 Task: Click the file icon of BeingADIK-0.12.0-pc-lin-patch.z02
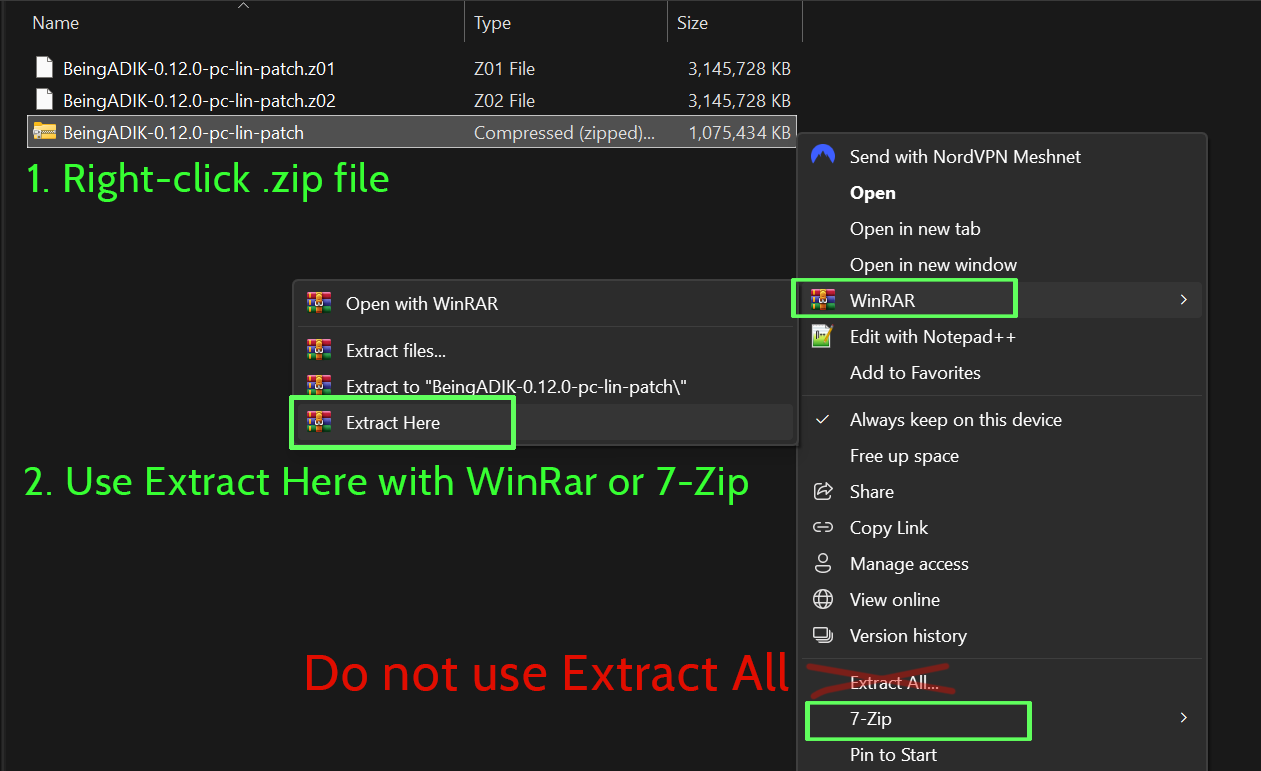click(44, 100)
